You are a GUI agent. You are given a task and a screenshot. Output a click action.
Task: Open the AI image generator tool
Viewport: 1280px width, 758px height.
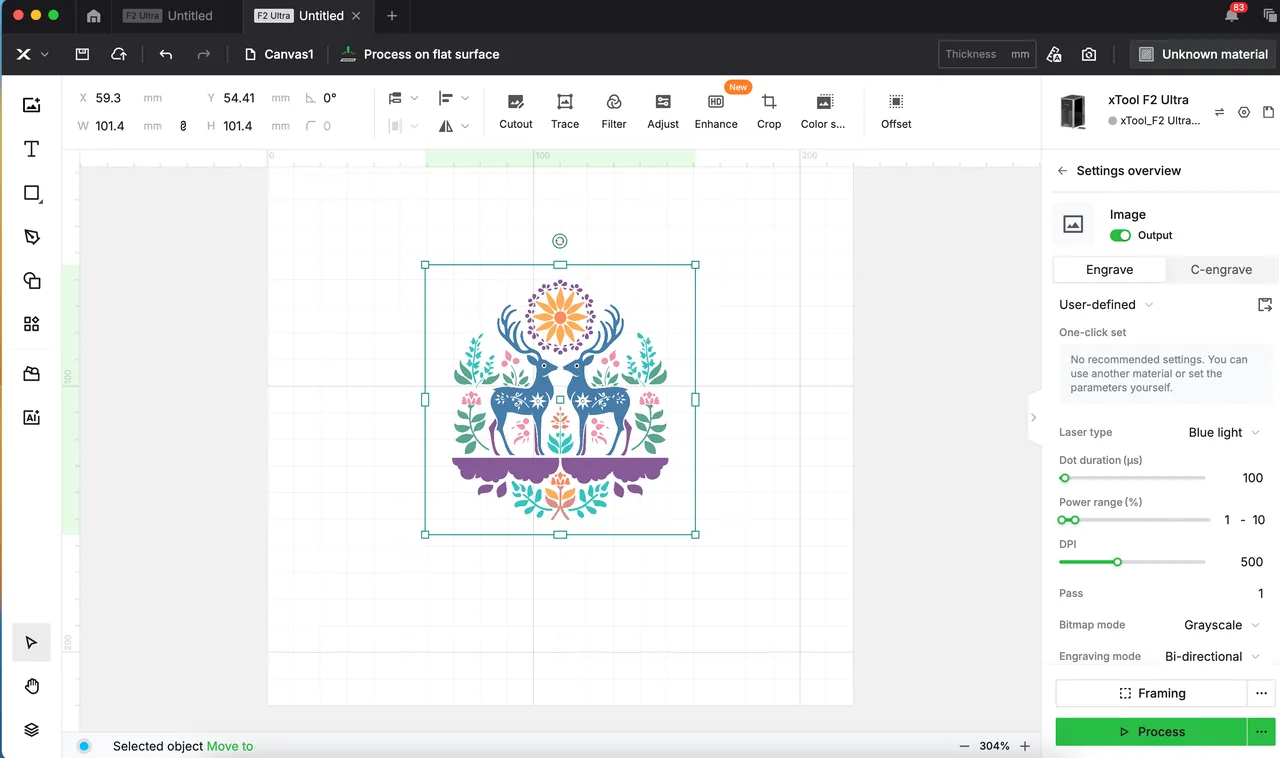tap(31, 418)
